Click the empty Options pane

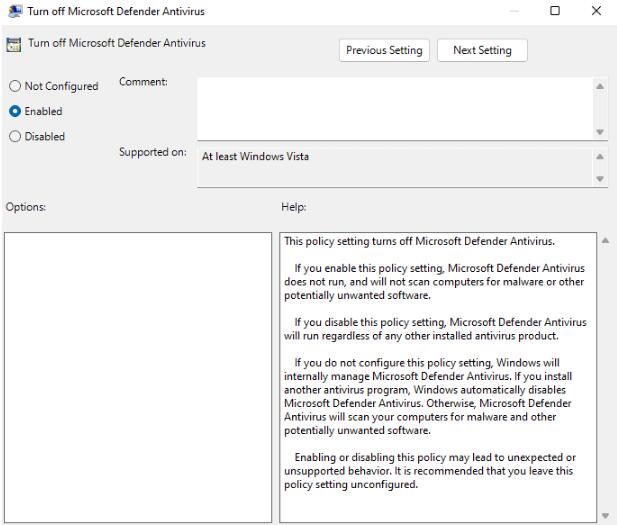(137, 377)
